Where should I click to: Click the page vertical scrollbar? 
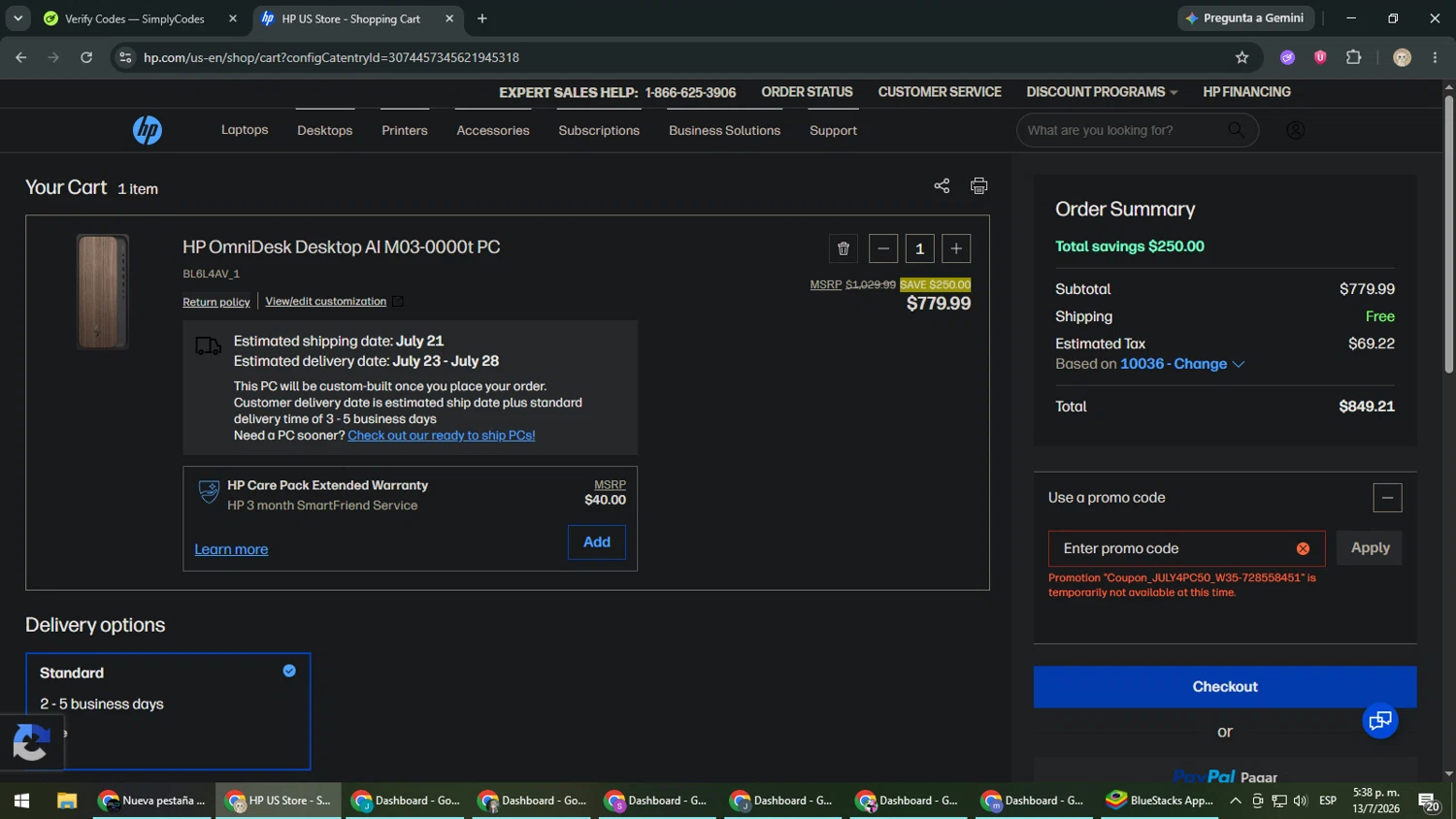click(1448, 233)
